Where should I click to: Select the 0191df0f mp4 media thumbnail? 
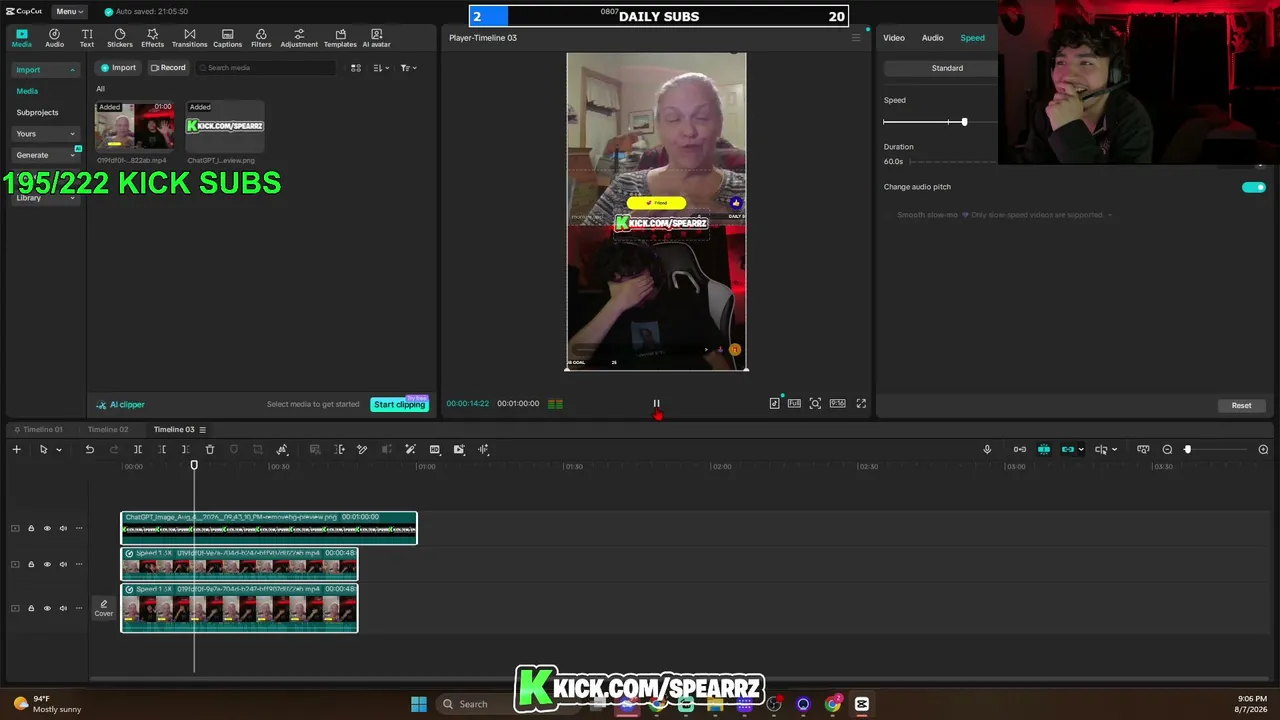134,126
